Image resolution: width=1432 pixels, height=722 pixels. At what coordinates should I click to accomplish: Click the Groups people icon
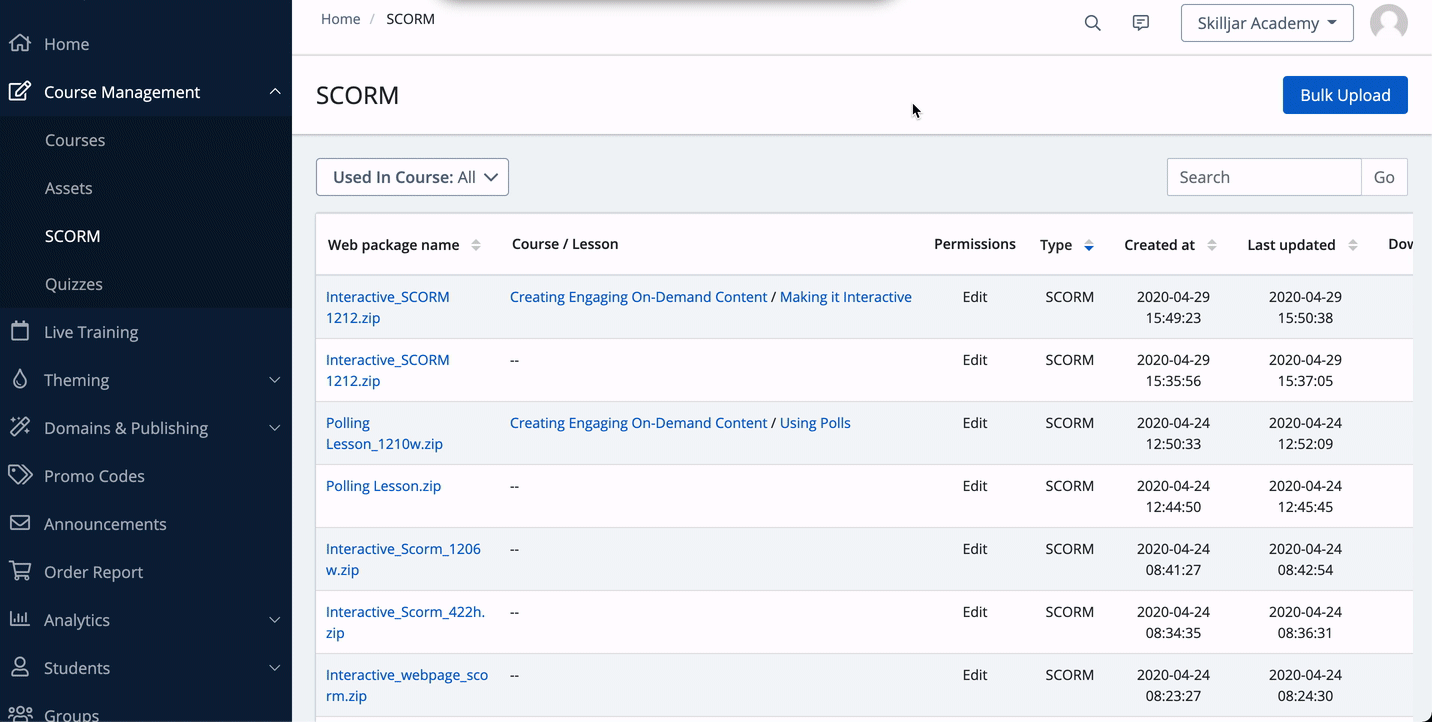pos(19,713)
